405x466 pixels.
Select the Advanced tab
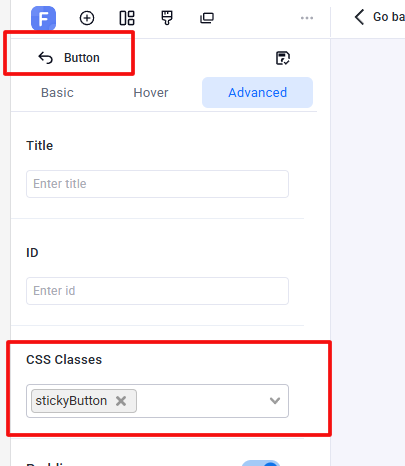257,93
